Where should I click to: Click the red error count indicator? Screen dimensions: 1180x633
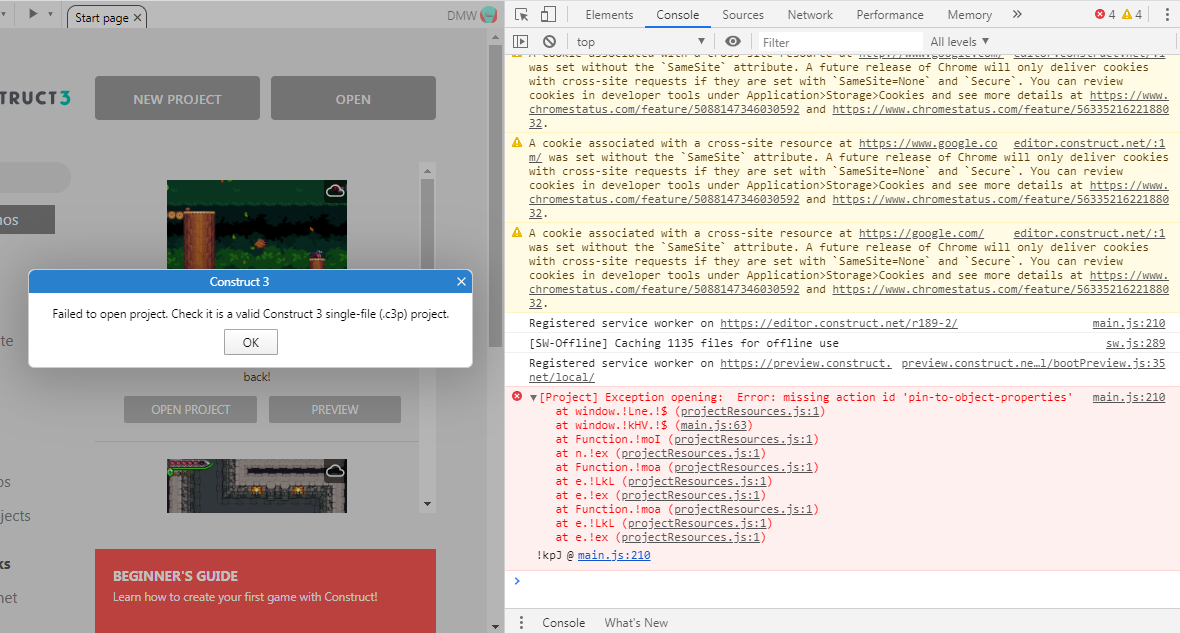[x=1105, y=14]
